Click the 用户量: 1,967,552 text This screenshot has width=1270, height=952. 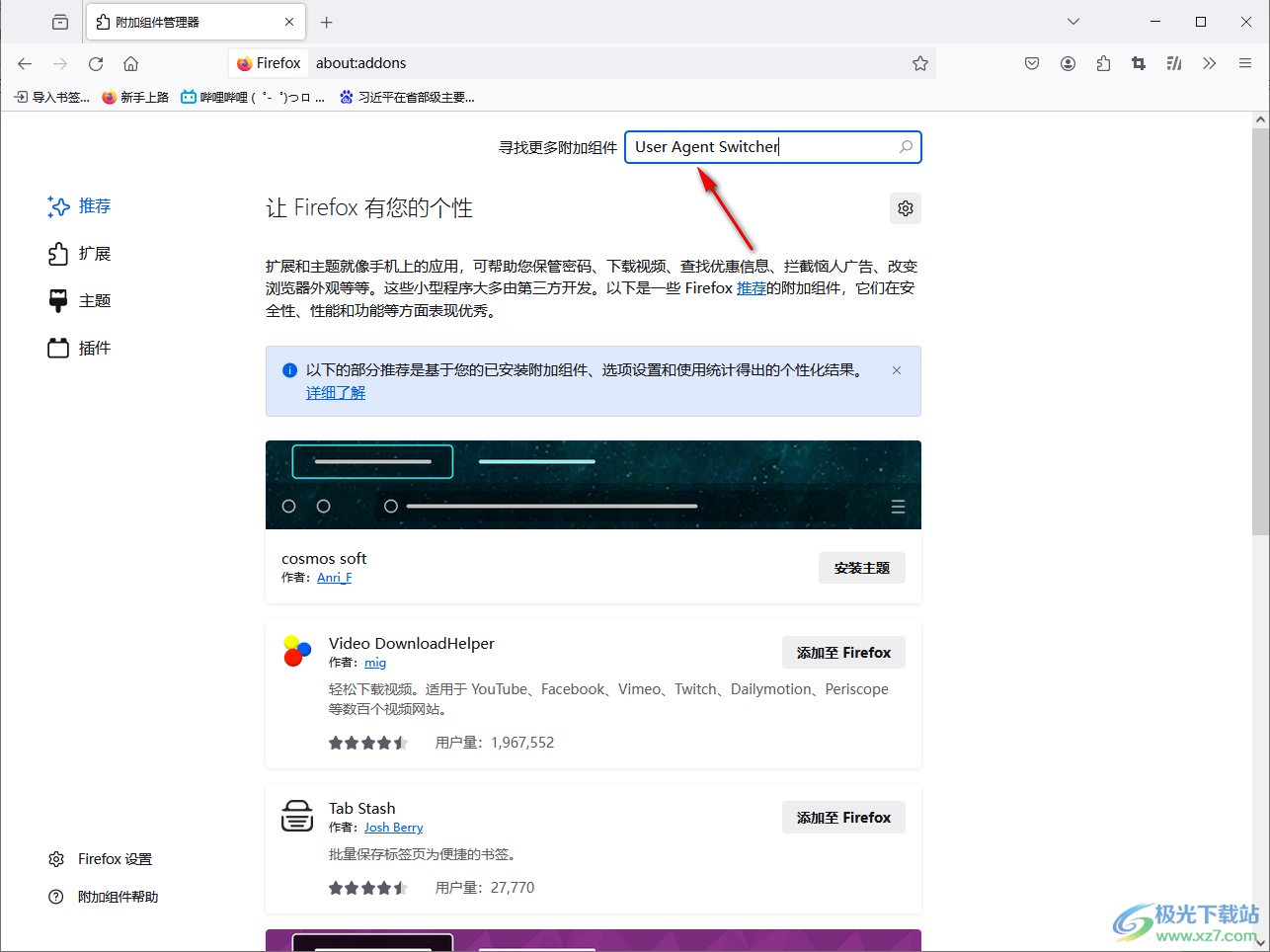[495, 743]
